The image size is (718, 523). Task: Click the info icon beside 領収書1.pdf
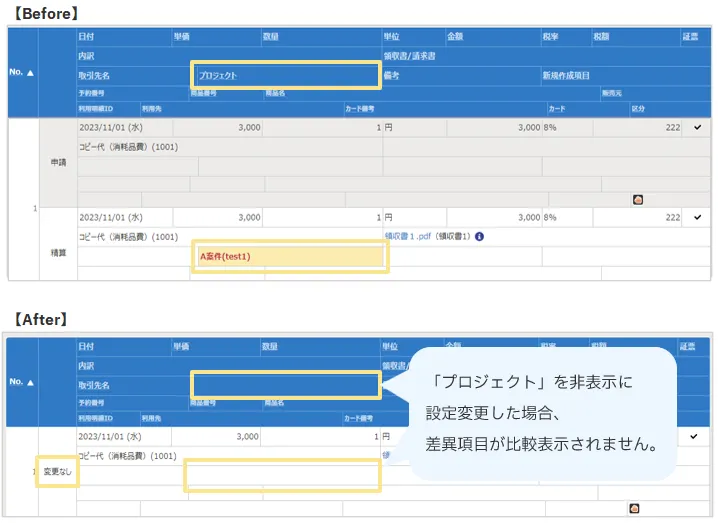[480, 237]
